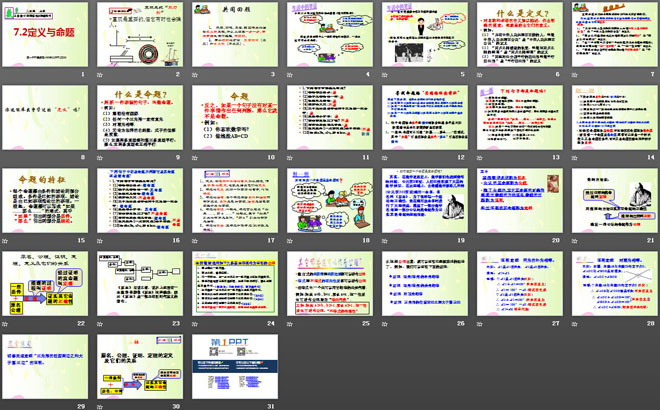The height and width of the screenshot is (410, 660).
Task: Click the animation star under slide 10
Action: [x=195, y=158]
